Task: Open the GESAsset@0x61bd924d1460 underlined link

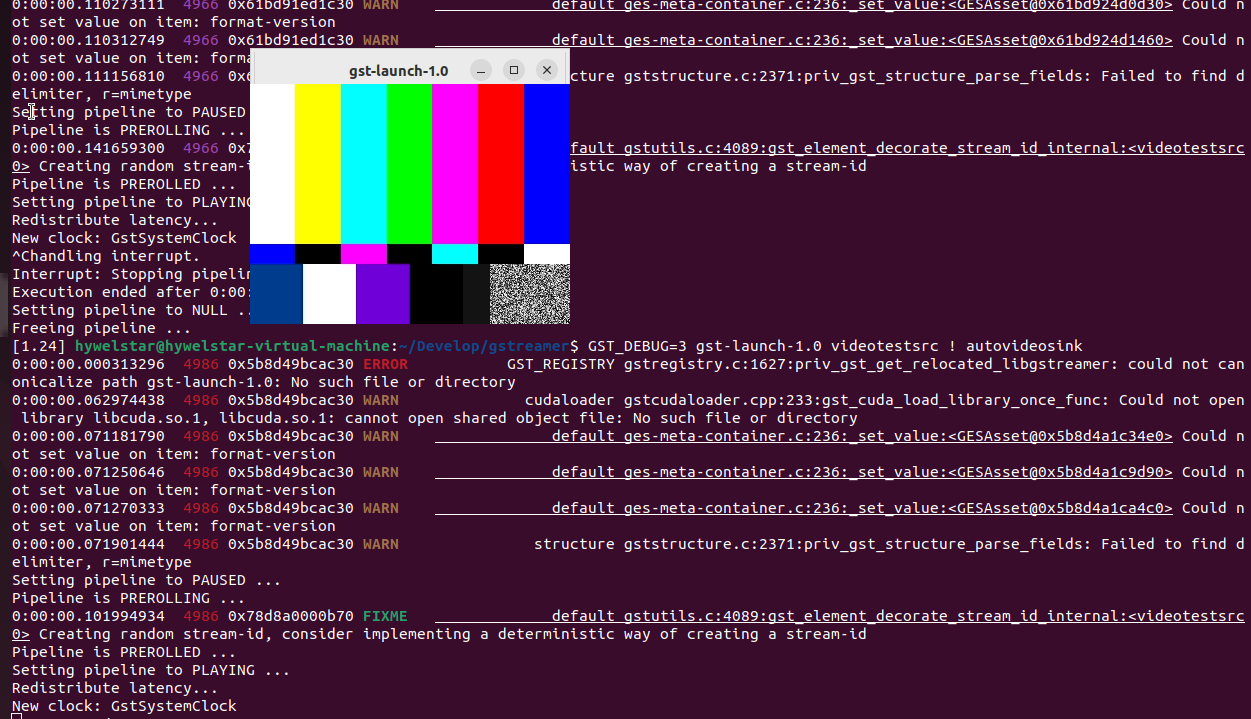Action: pyautogui.click(x=1059, y=40)
